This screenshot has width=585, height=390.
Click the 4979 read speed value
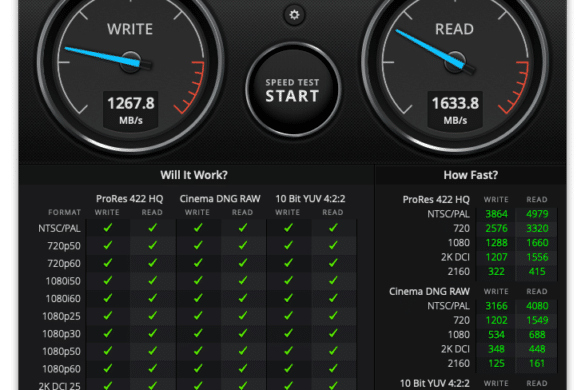click(x=537, y=214)
